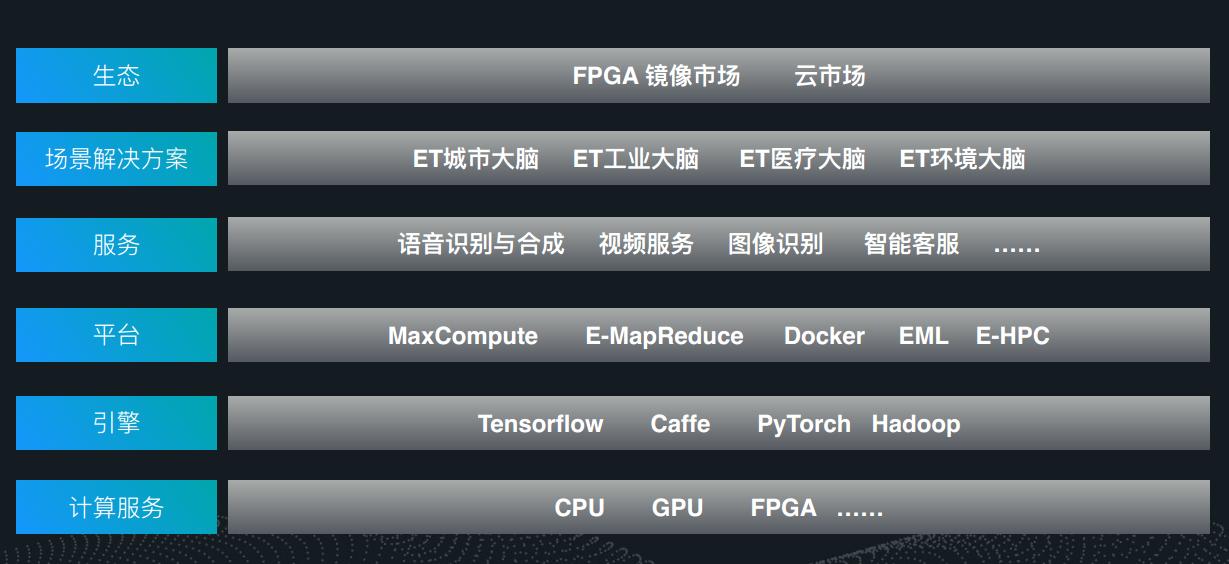The image size is (1229, 564).
Task: Select GPU in compute row
Action: [x=677, y=508]
